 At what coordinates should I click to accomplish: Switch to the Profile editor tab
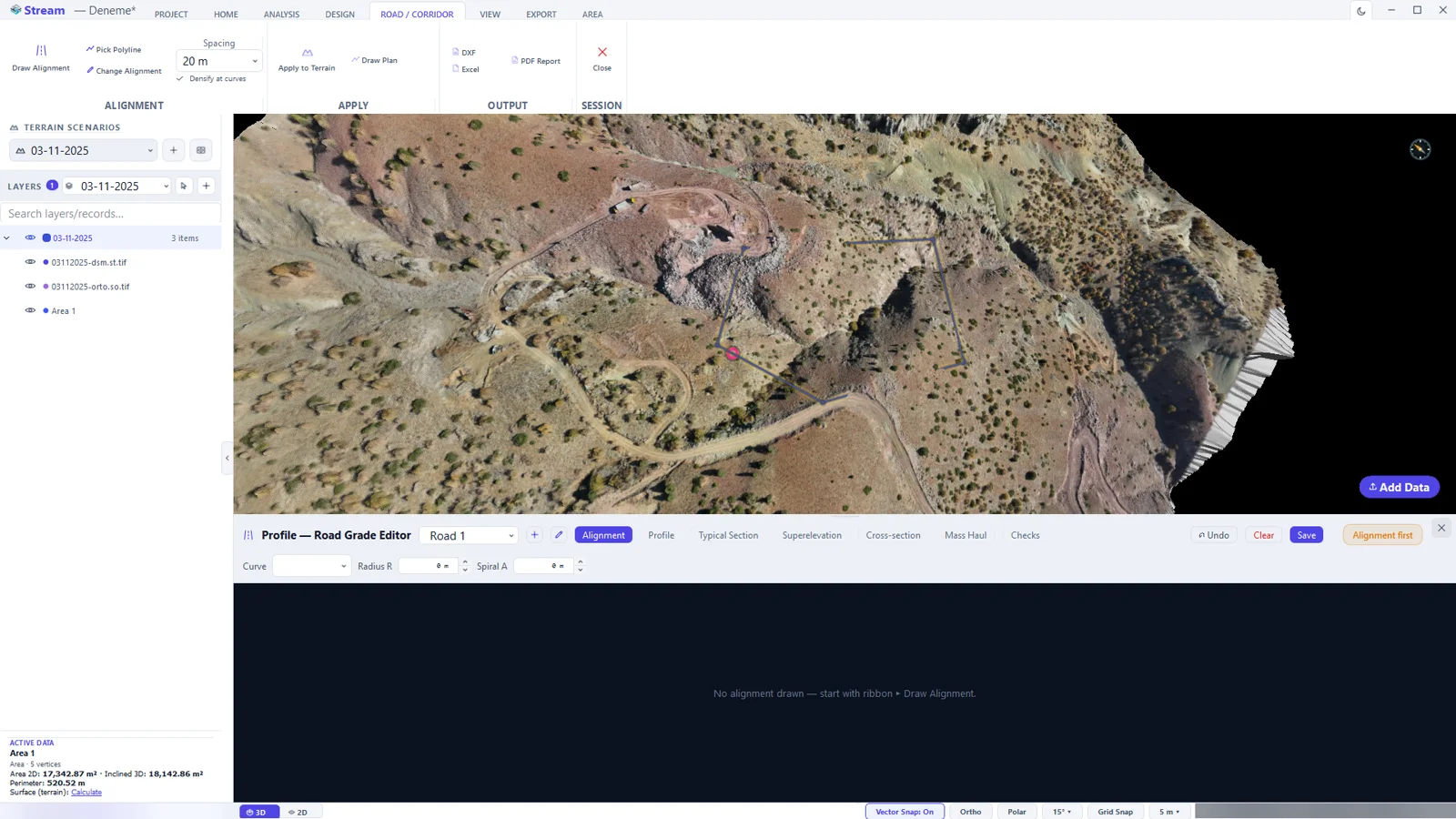[661, 535]
